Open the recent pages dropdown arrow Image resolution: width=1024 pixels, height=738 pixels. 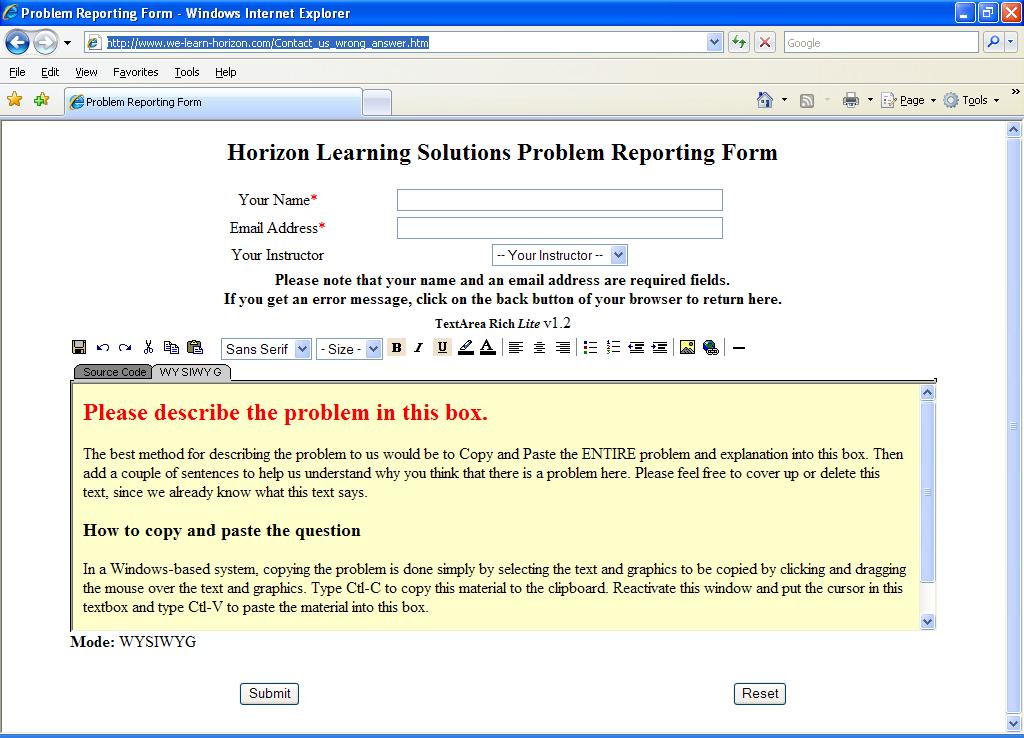click(x=67, y=43)
